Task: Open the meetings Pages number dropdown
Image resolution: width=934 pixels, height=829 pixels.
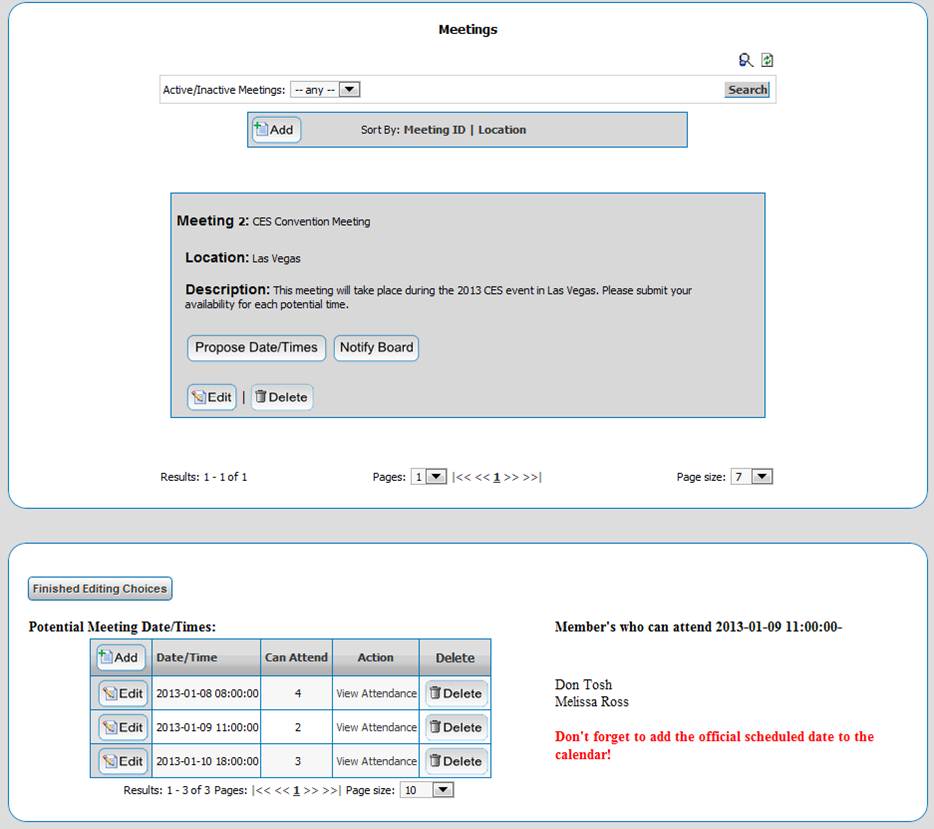Action: 429,477
